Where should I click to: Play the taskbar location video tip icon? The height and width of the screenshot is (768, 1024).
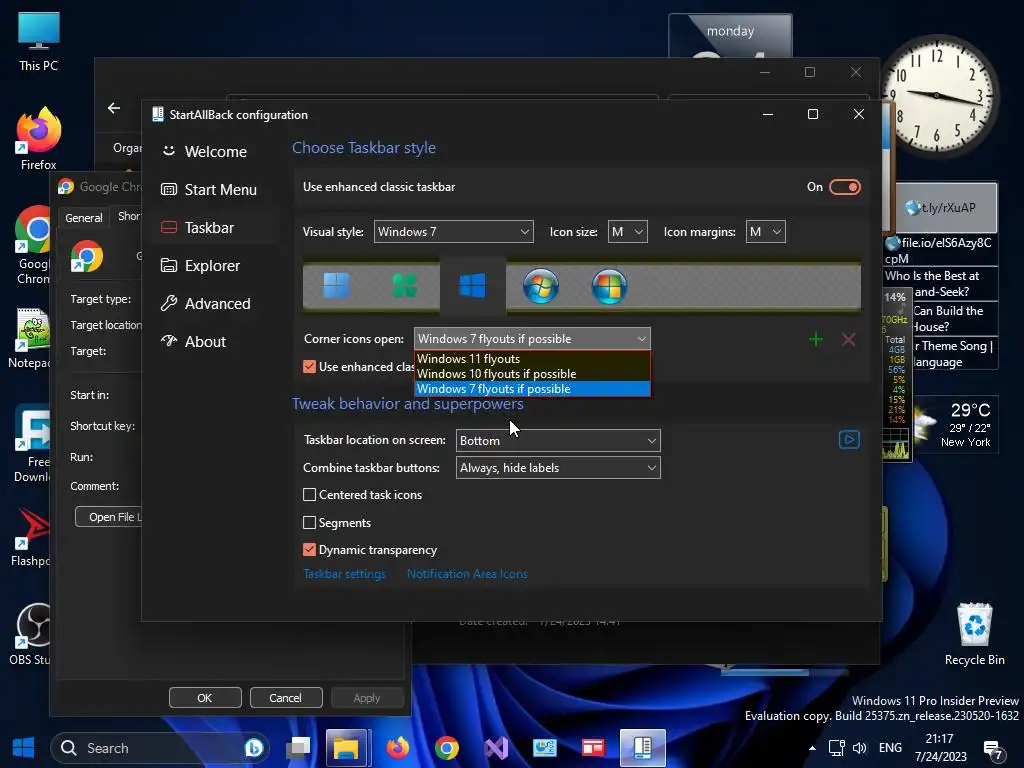[x=849, y=440]
